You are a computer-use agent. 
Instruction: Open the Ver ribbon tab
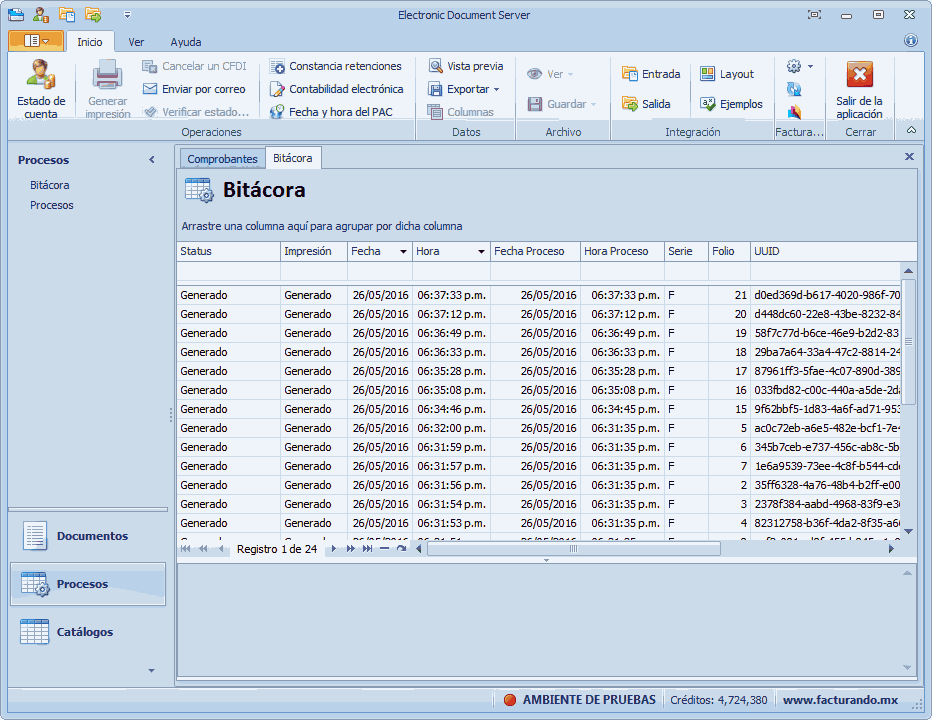(136, 42)
